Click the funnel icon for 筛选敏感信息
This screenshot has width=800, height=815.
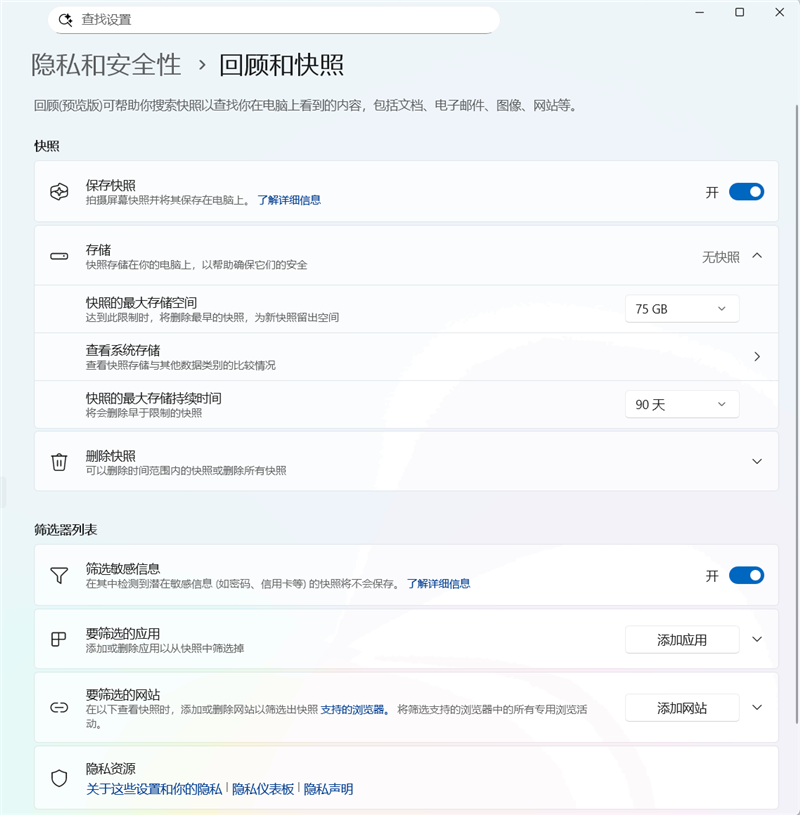click(59, 575)
